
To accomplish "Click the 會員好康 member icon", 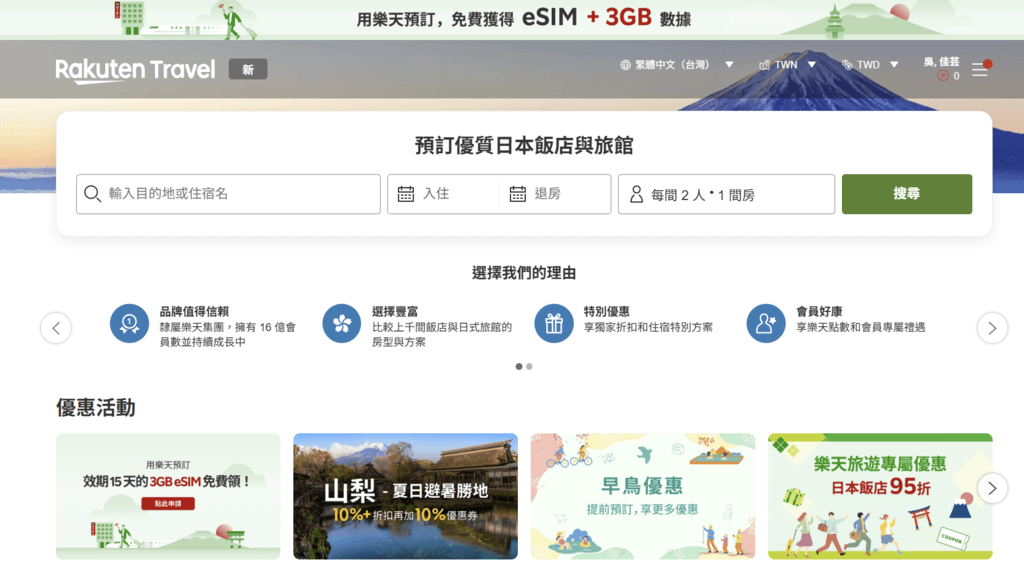I will [766, 323].
